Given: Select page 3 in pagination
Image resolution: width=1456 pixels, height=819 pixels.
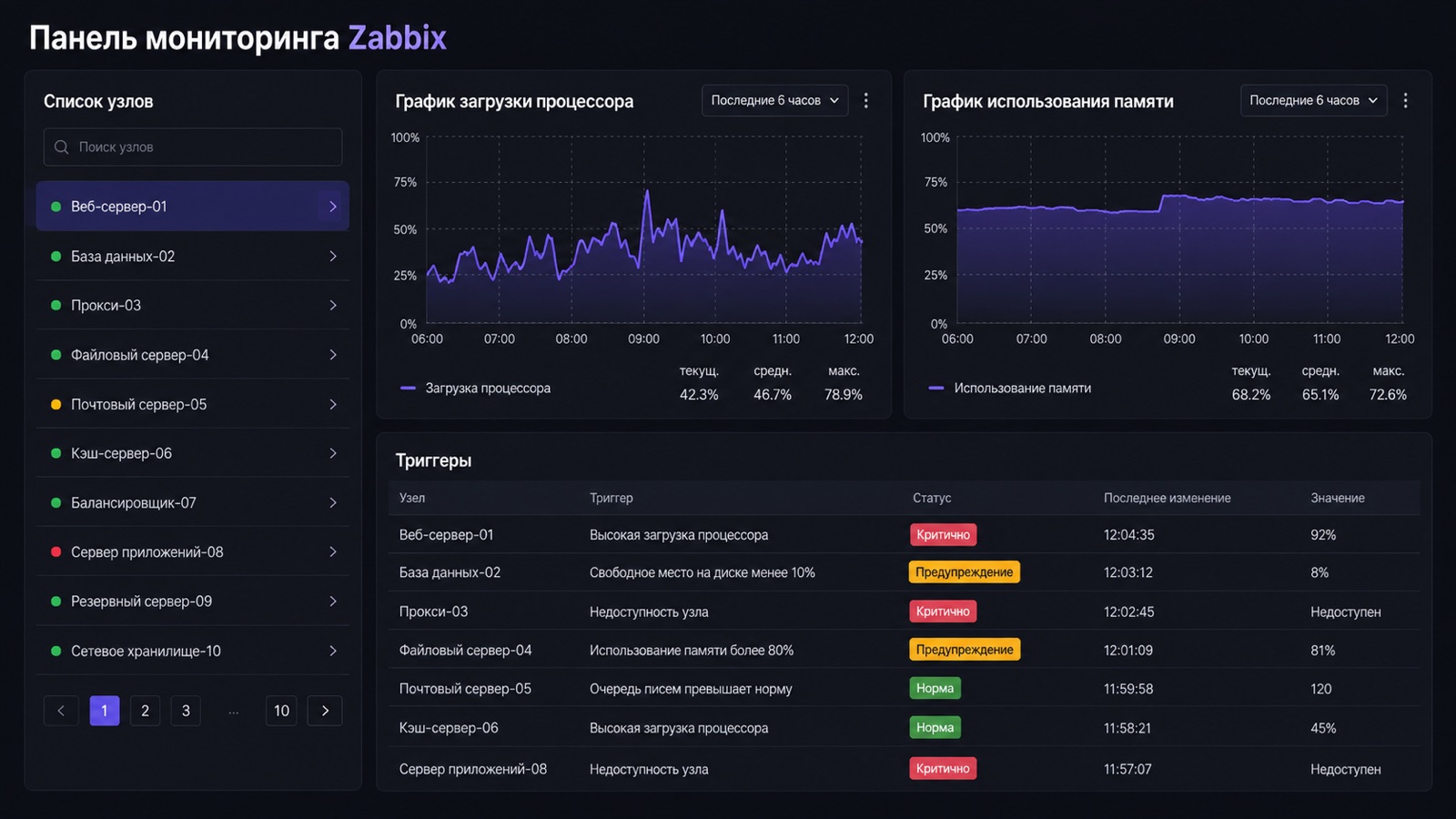Looking at the screenshot, I should 186,711.
